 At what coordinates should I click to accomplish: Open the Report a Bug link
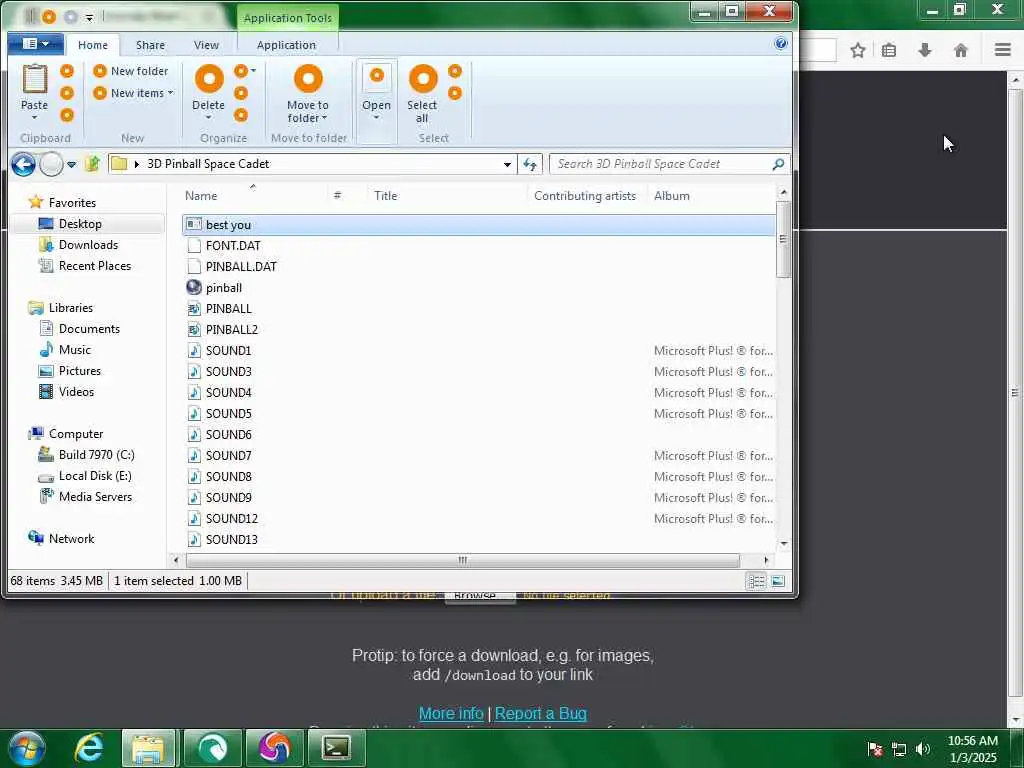coord(541,713)
